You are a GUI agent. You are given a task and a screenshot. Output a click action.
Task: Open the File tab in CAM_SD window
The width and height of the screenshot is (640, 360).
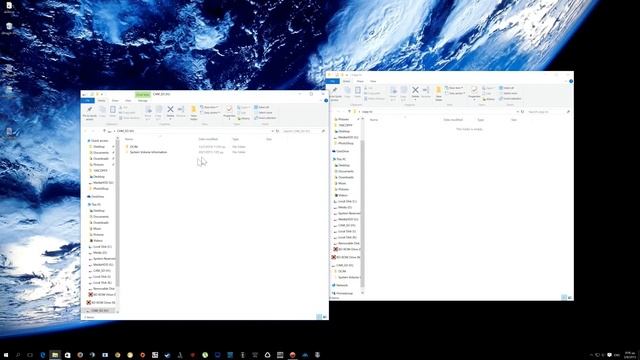point(88,100)
